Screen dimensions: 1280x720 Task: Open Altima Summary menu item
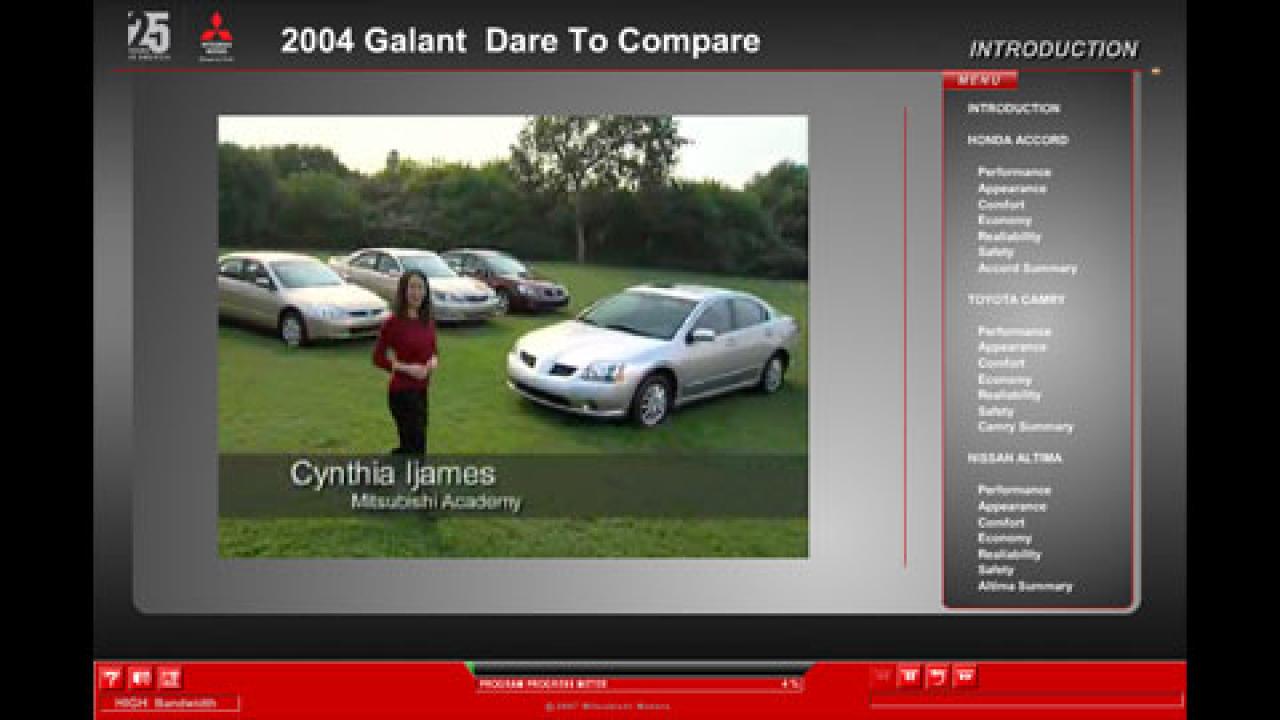point(1025,586)
